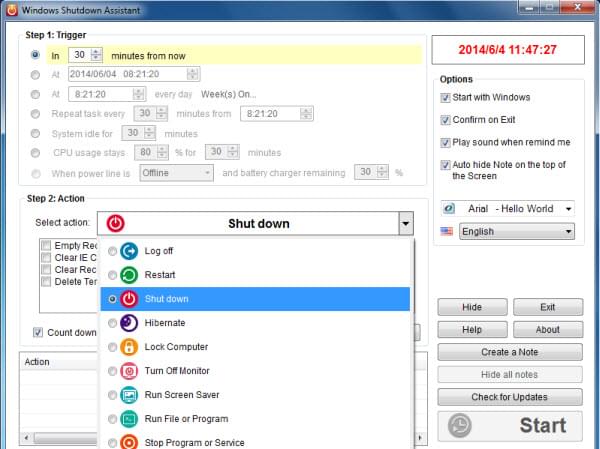Screen dimensions: 600x449
Task: Collapse the Select action dropdown arrow
Action: 404,224
